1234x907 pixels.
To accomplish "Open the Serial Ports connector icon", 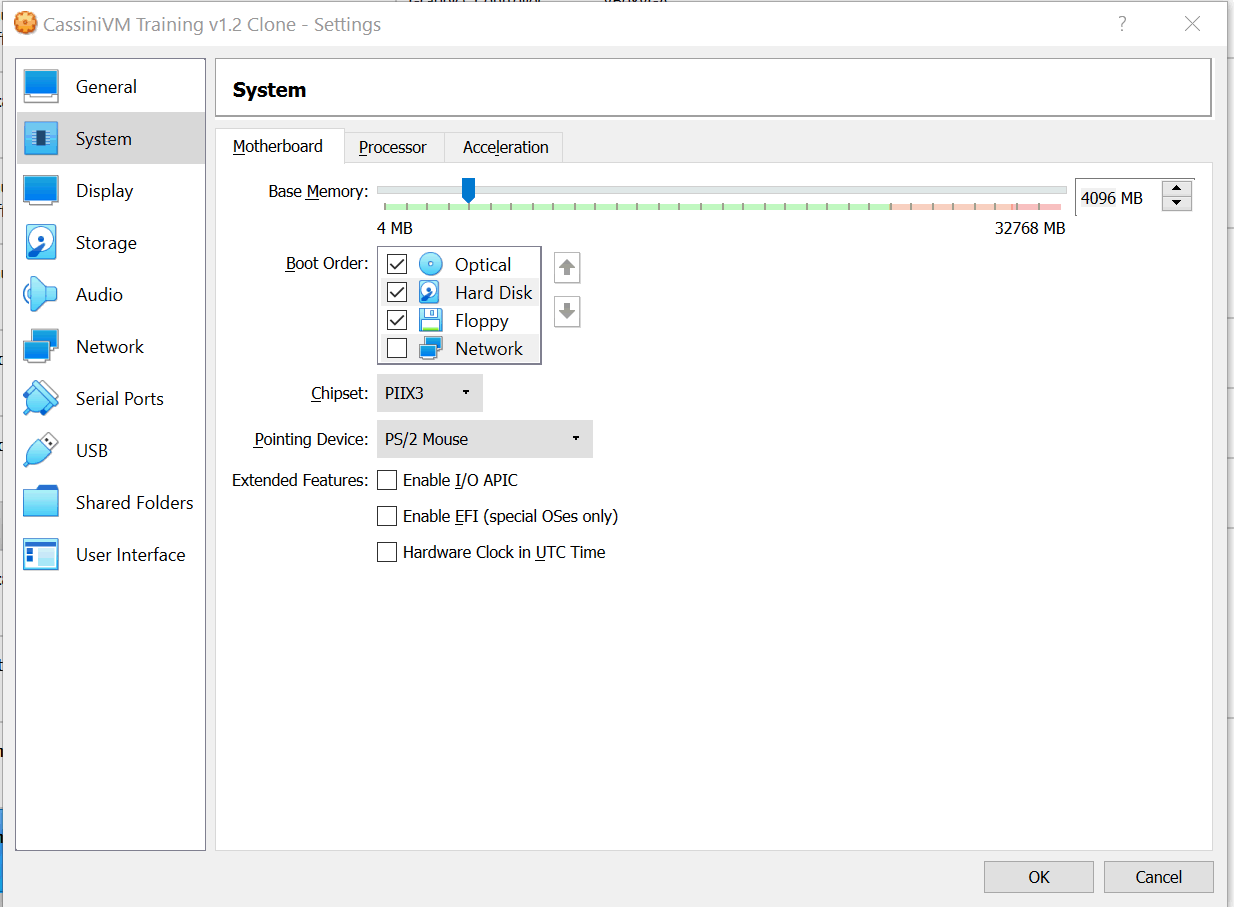I will (x=42, y=399).
